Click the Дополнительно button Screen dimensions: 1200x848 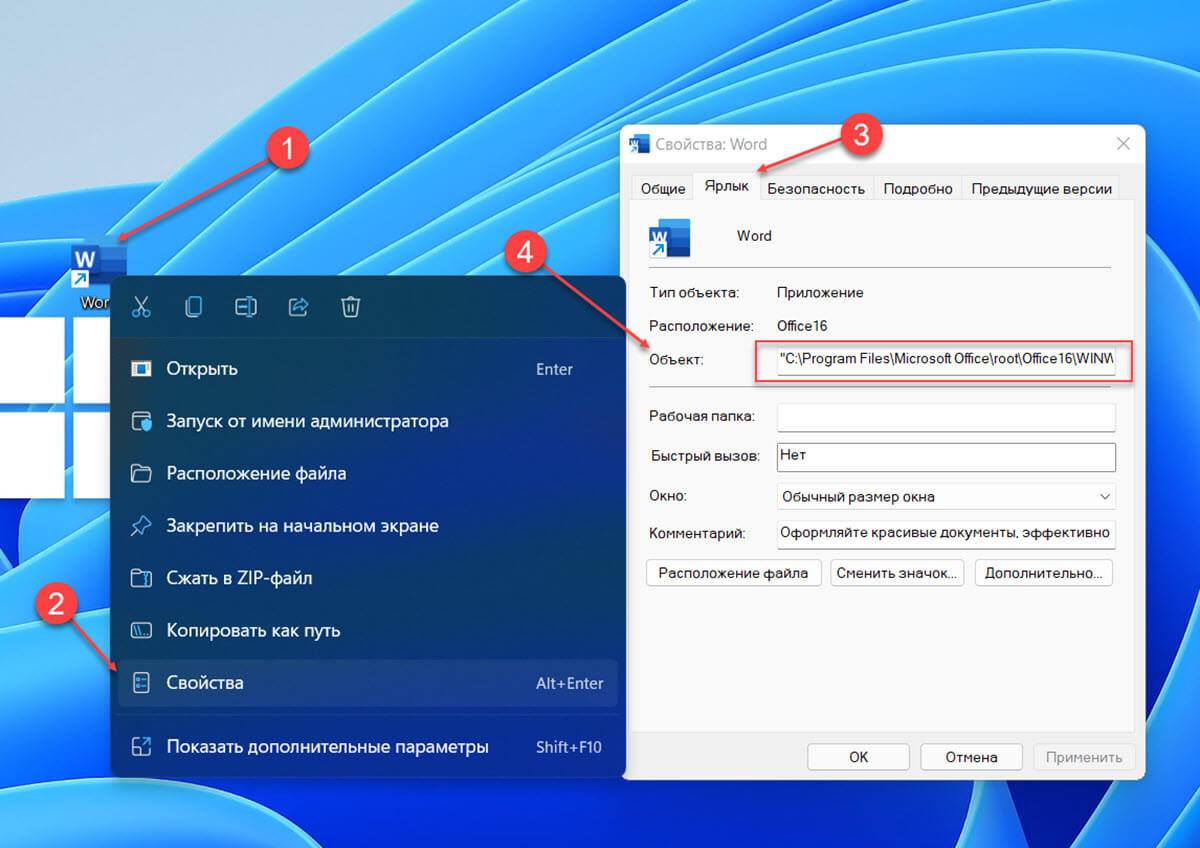point(1043,573)
